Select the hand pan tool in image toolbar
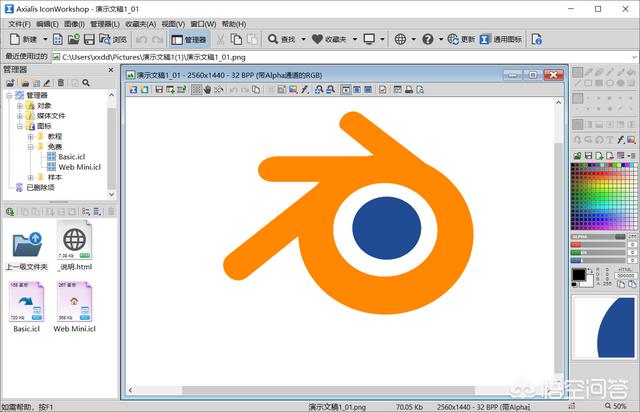 pyautogui.click(x=207, y=89)
